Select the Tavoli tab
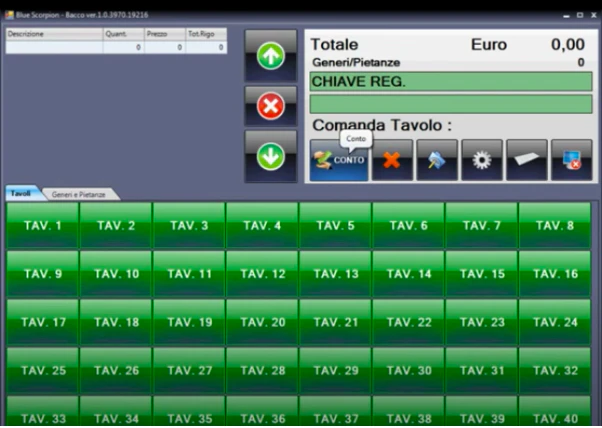 (x=22, y=193)
